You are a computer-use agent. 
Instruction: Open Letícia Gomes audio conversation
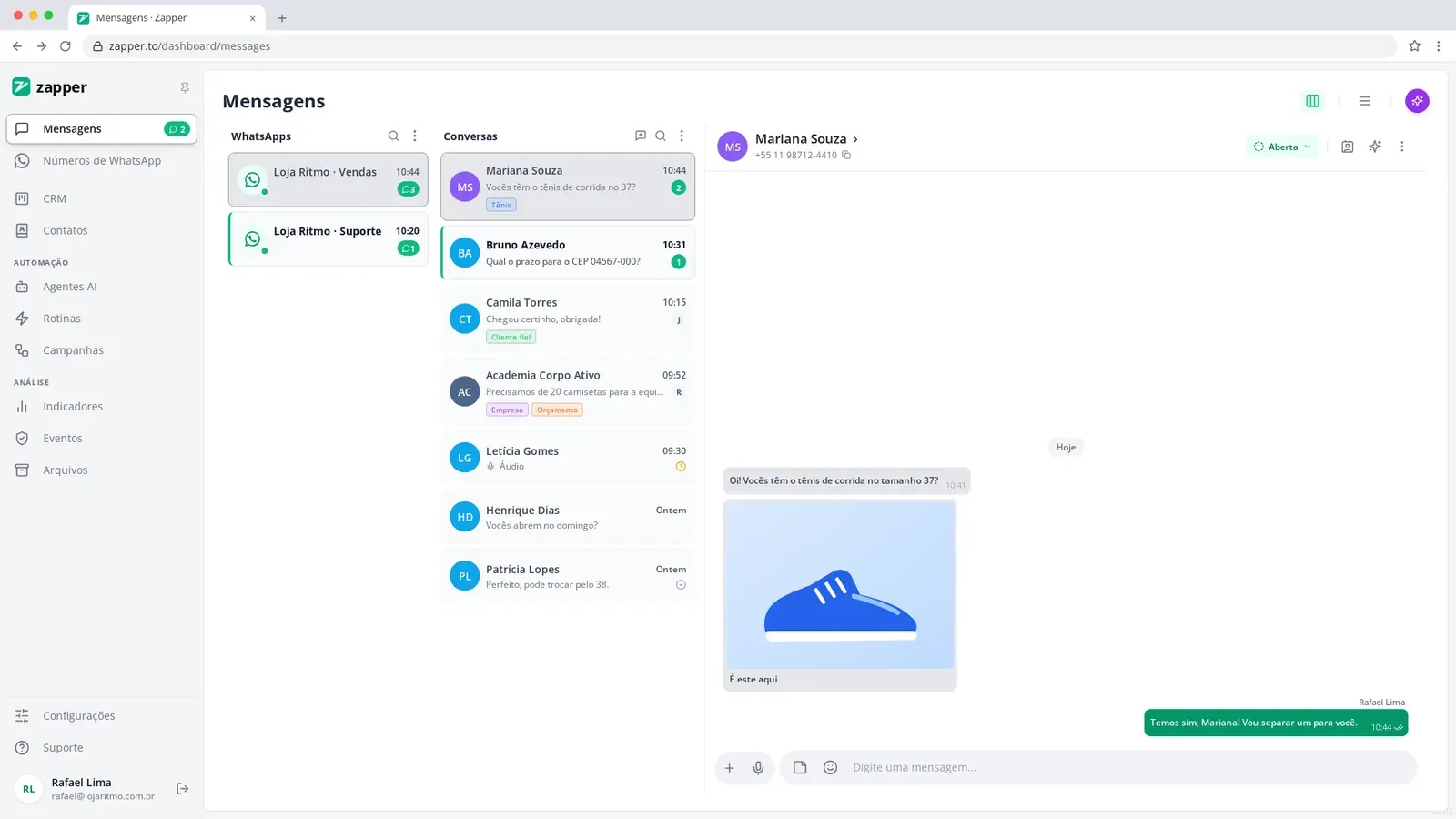tap(568, 458)
